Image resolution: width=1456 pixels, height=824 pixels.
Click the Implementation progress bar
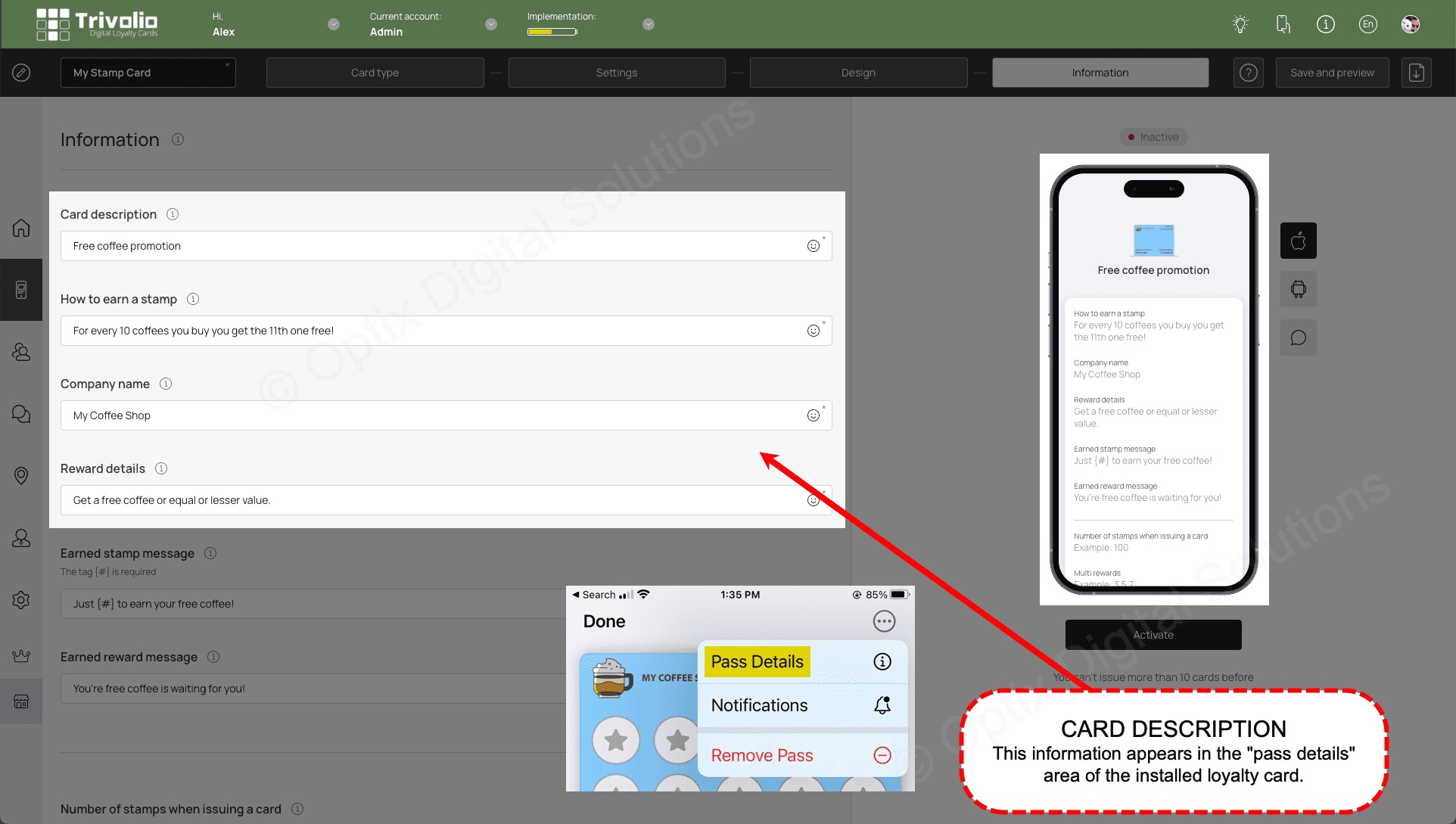pos(552,32)
